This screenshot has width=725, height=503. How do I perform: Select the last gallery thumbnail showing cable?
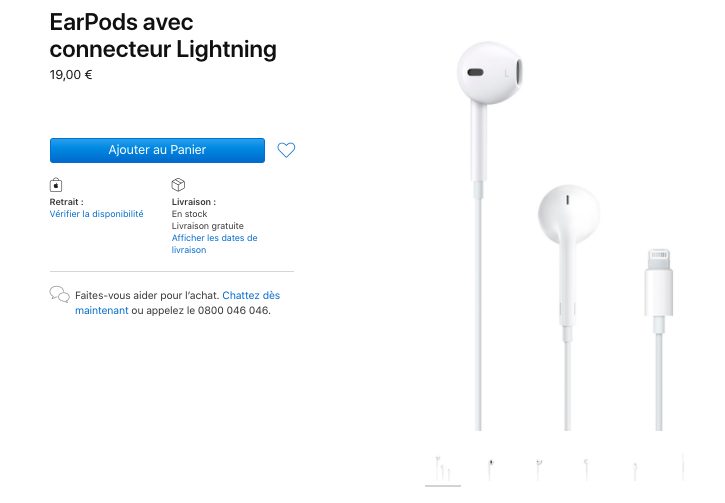pyautogui.click(x=682, y=468)
